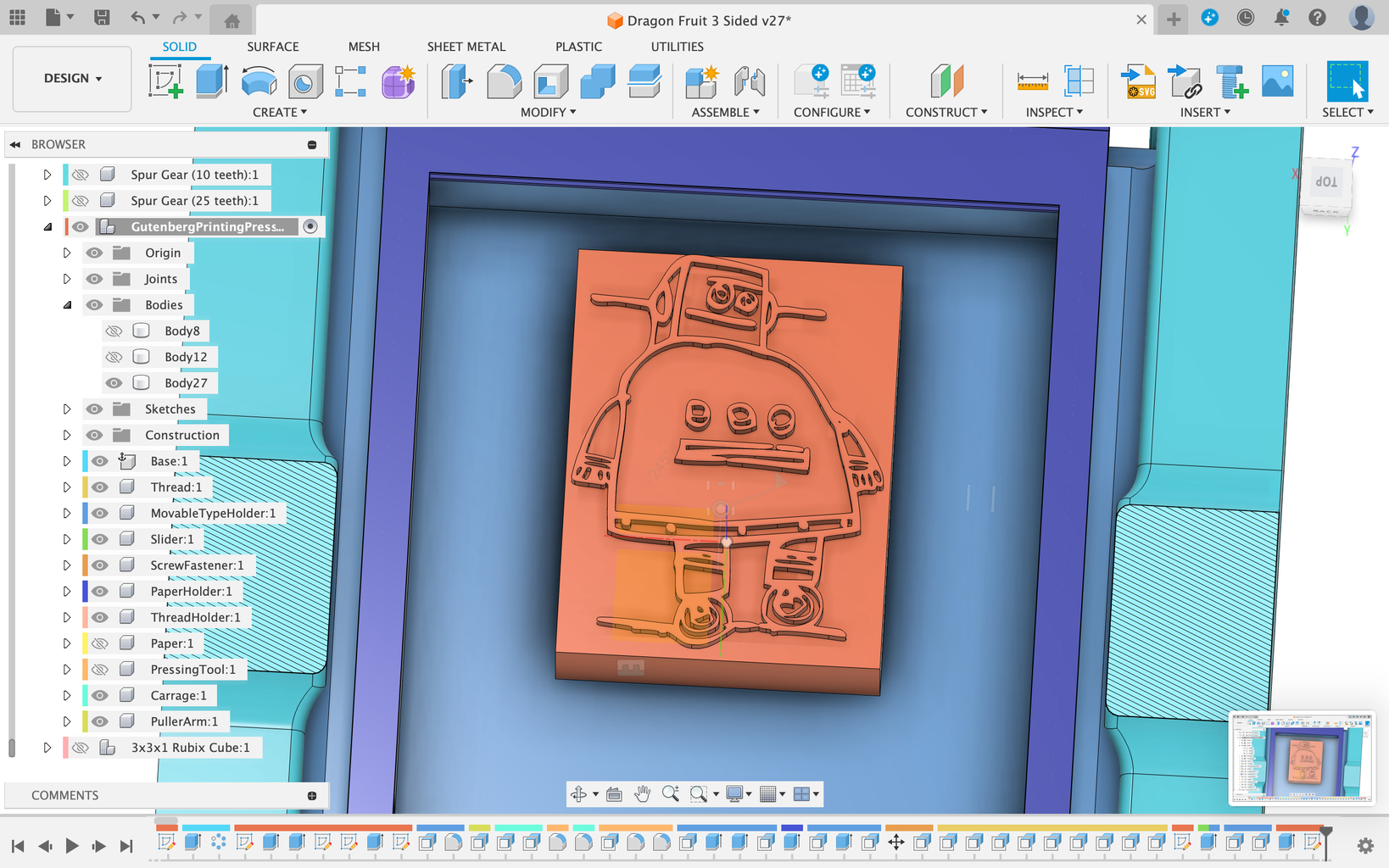Click the ViewCube TOP face
Image resolution: width=1389 pixels, height=868 pixels.
(x=1326, y=181)
